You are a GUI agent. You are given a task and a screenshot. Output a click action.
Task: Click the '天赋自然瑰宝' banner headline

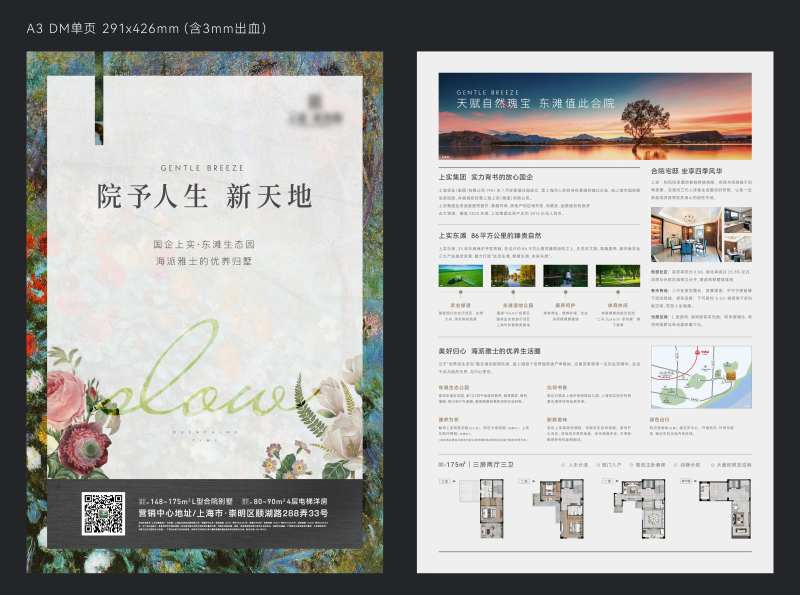[x=492, y=102]
